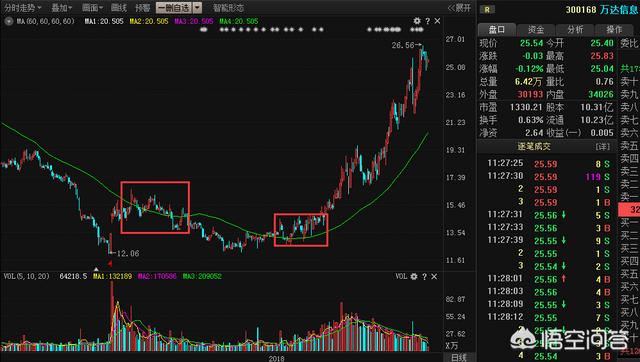Open the 画面 layout dropdown
Screen dimensions: 640x362
(92, 8)
